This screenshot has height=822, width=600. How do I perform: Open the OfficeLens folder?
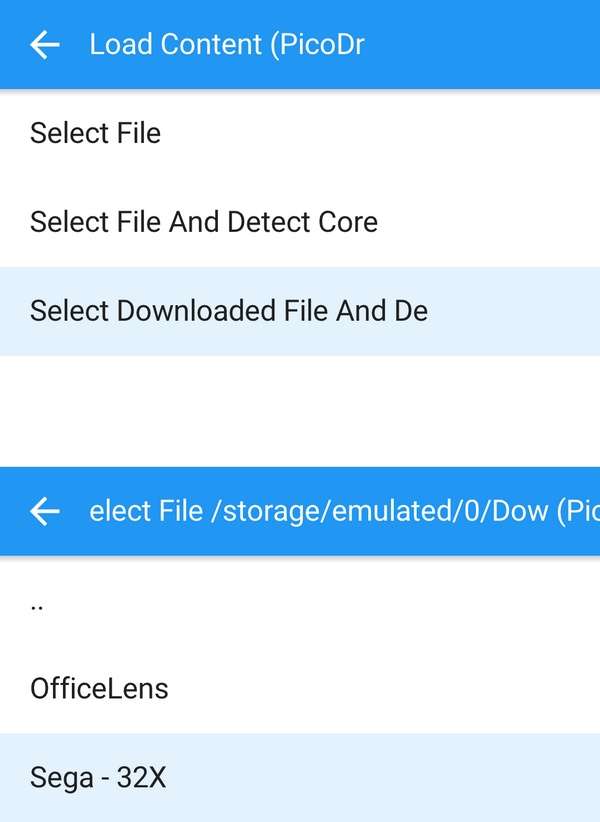(x=300, y=689)
